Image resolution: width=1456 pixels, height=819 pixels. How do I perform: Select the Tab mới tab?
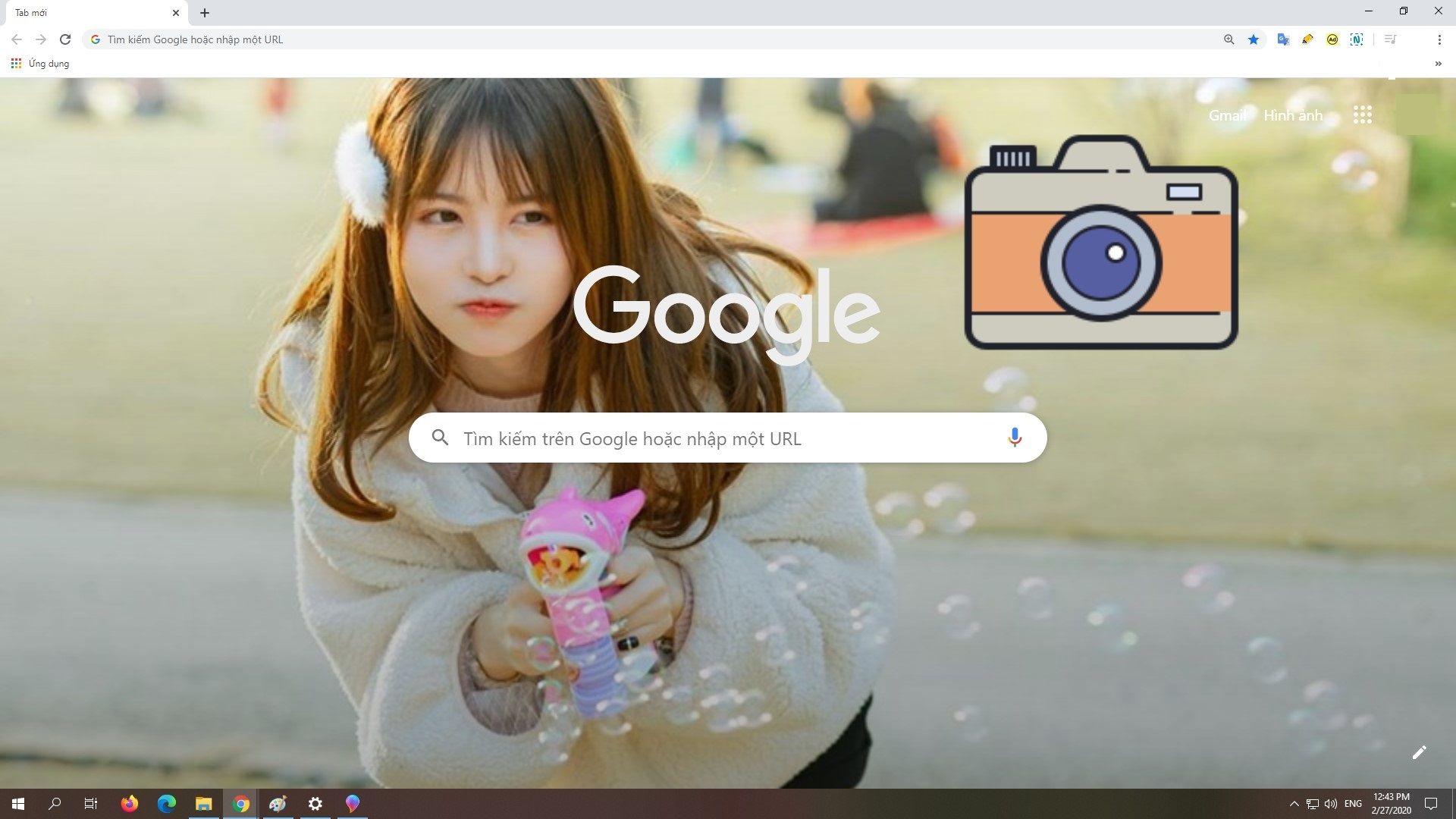[x=83, y=13]
